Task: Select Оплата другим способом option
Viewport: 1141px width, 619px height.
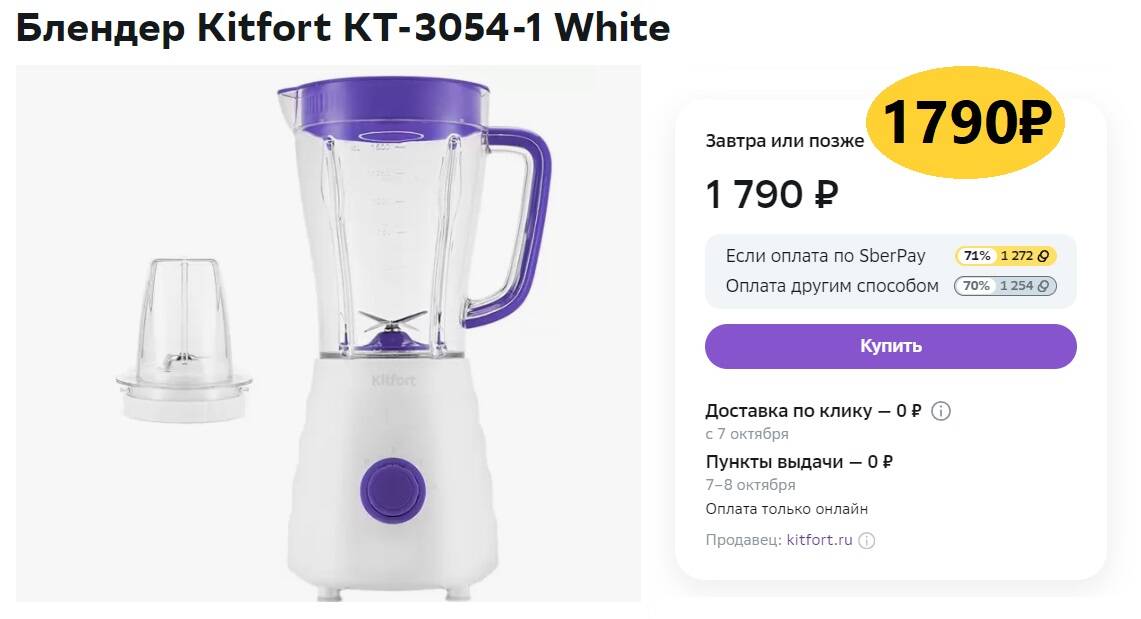Action: click(x=832, y=286)
